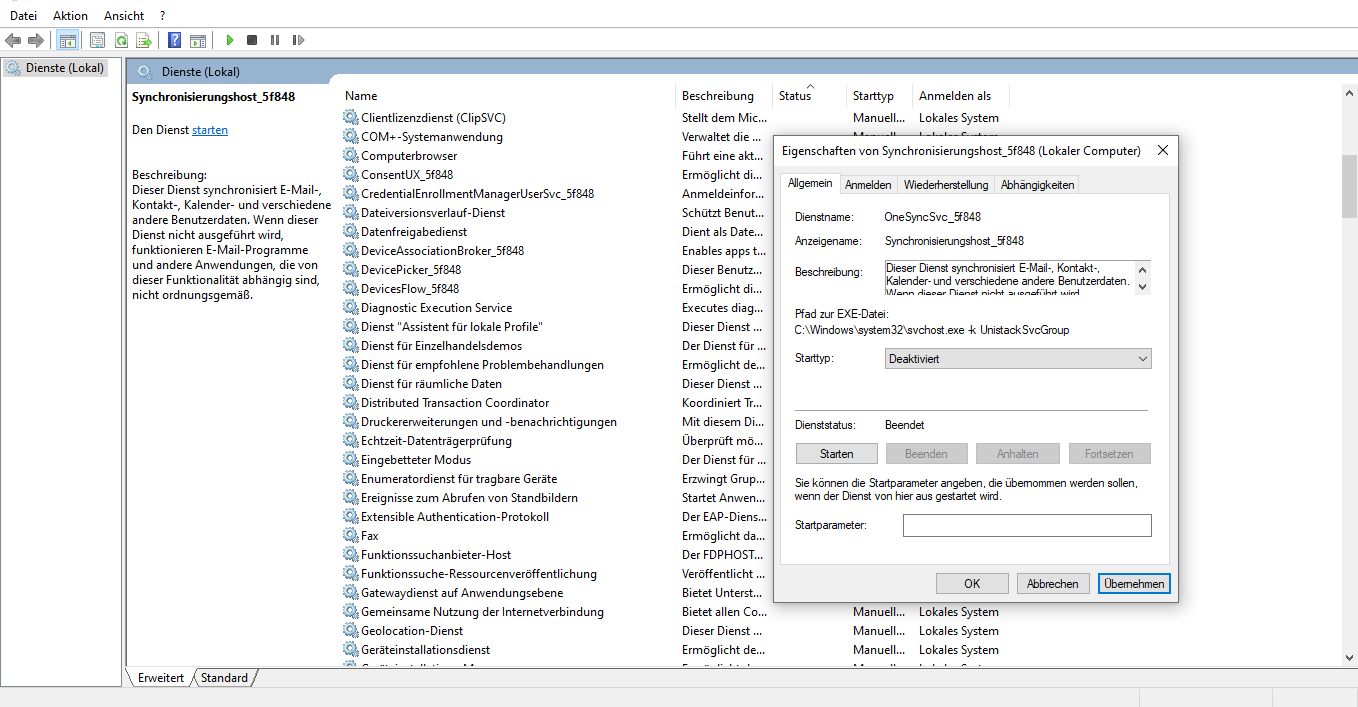This screenshot has width=1358, height=707.
Task: Click the Abbrechen button
Action: point(1053,584)
